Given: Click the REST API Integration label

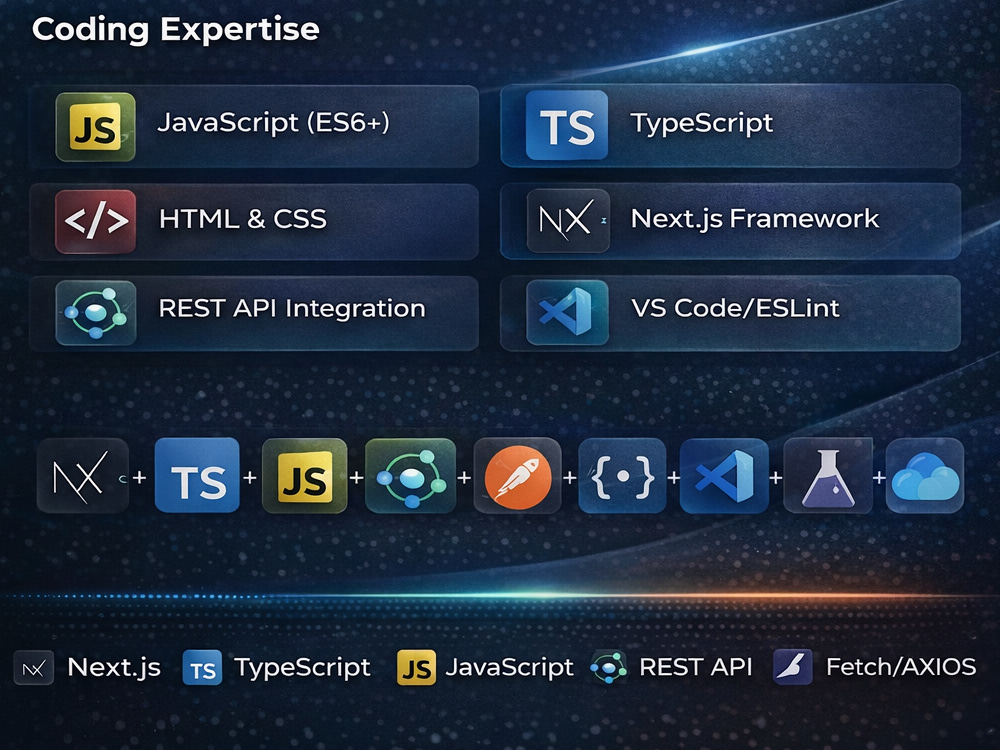Looking at the screenshot, I should (292, 309).
